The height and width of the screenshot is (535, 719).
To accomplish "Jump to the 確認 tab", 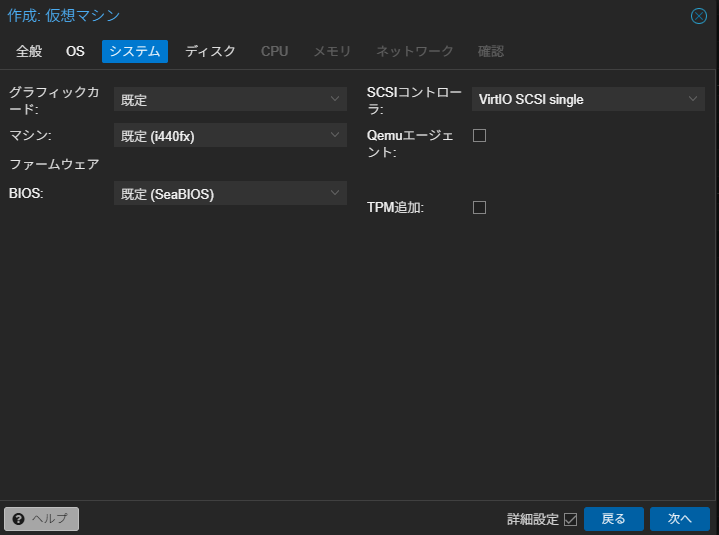I will [491, 51].
